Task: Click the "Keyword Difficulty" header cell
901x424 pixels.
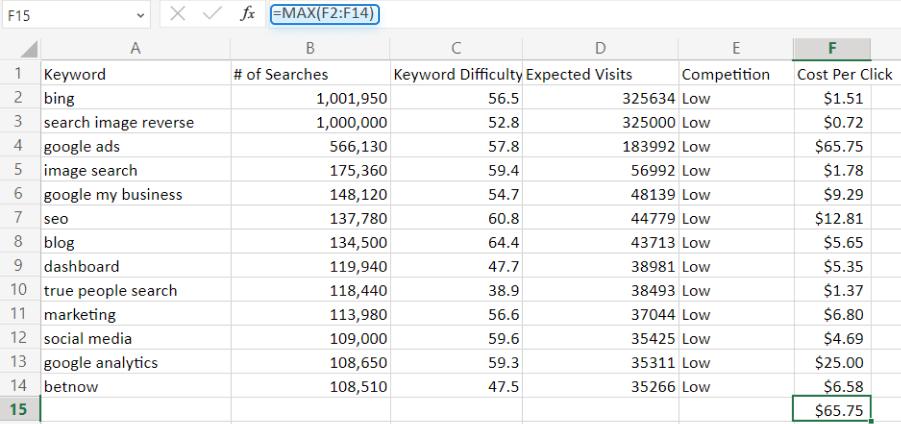Action: [x=457, y=74]
